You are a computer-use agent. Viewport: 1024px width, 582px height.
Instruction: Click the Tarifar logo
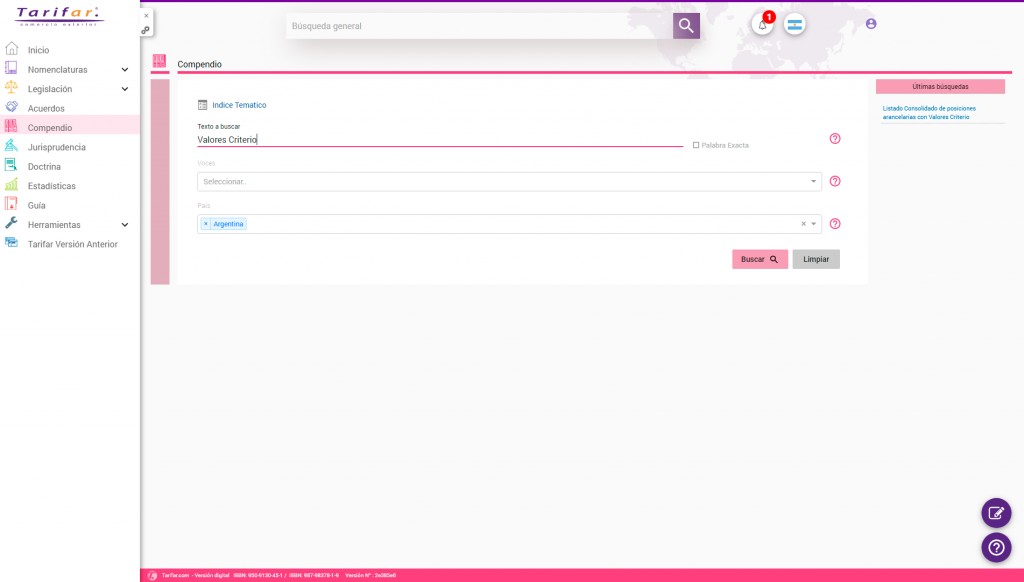(x=59, y=16)
